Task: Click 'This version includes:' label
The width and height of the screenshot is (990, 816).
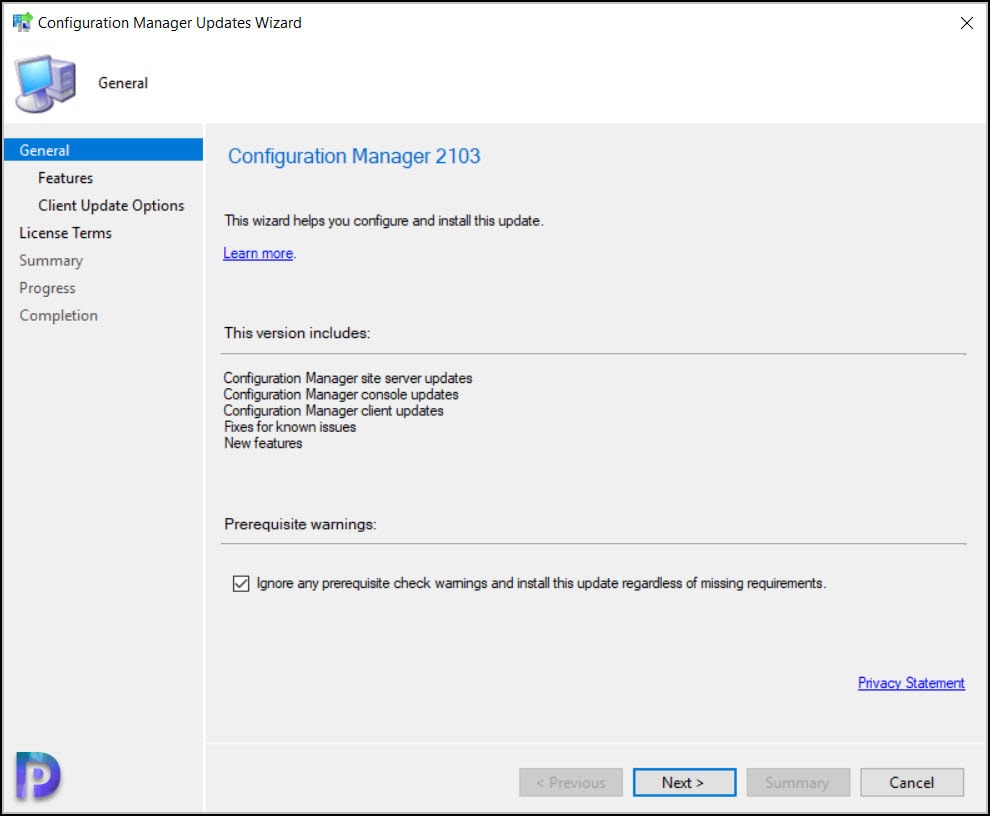Action: 297,333
